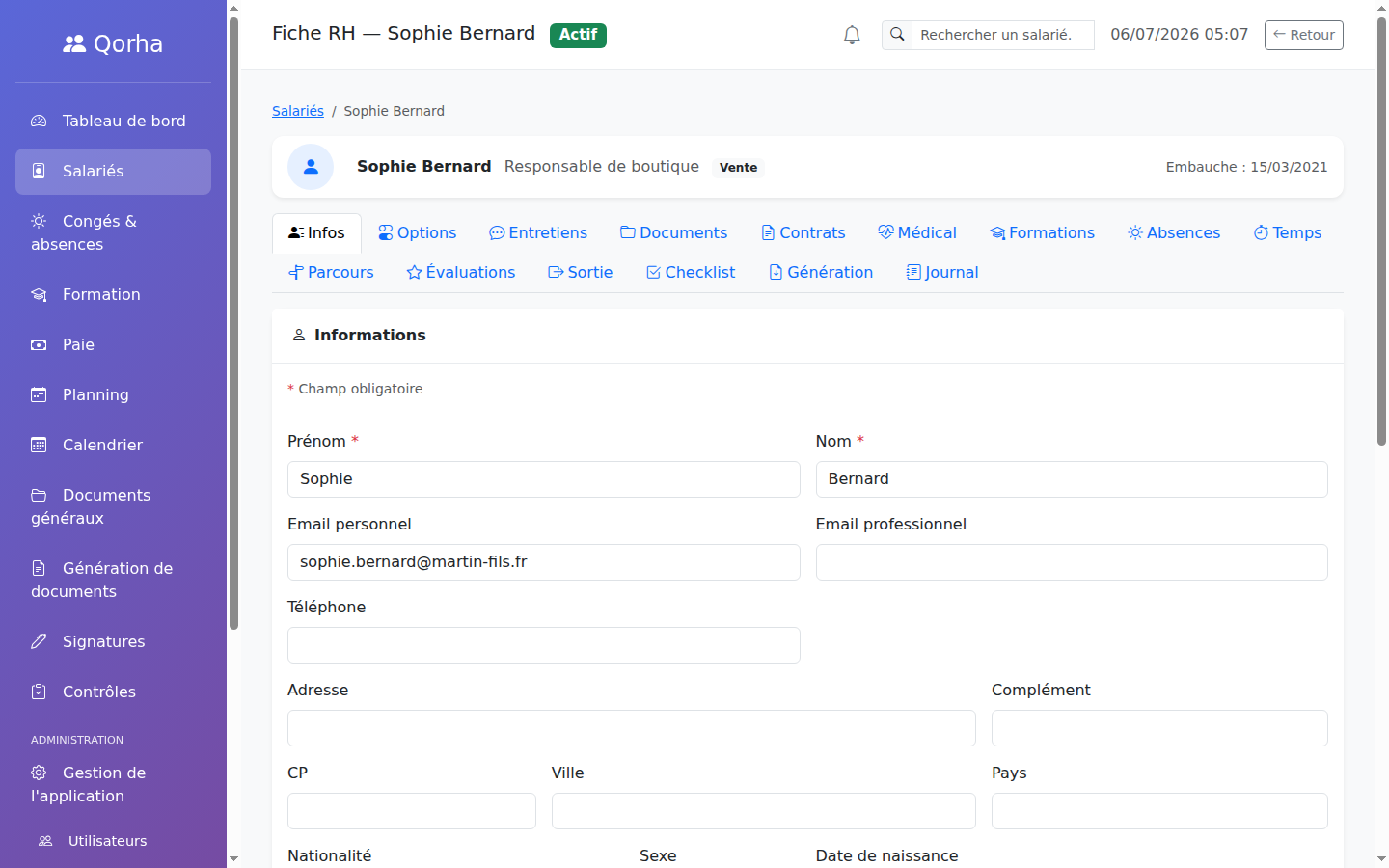Screen dimensions: 1389x868
Task: Switch to the Journal tab
Action: click(x=942, y=273)
